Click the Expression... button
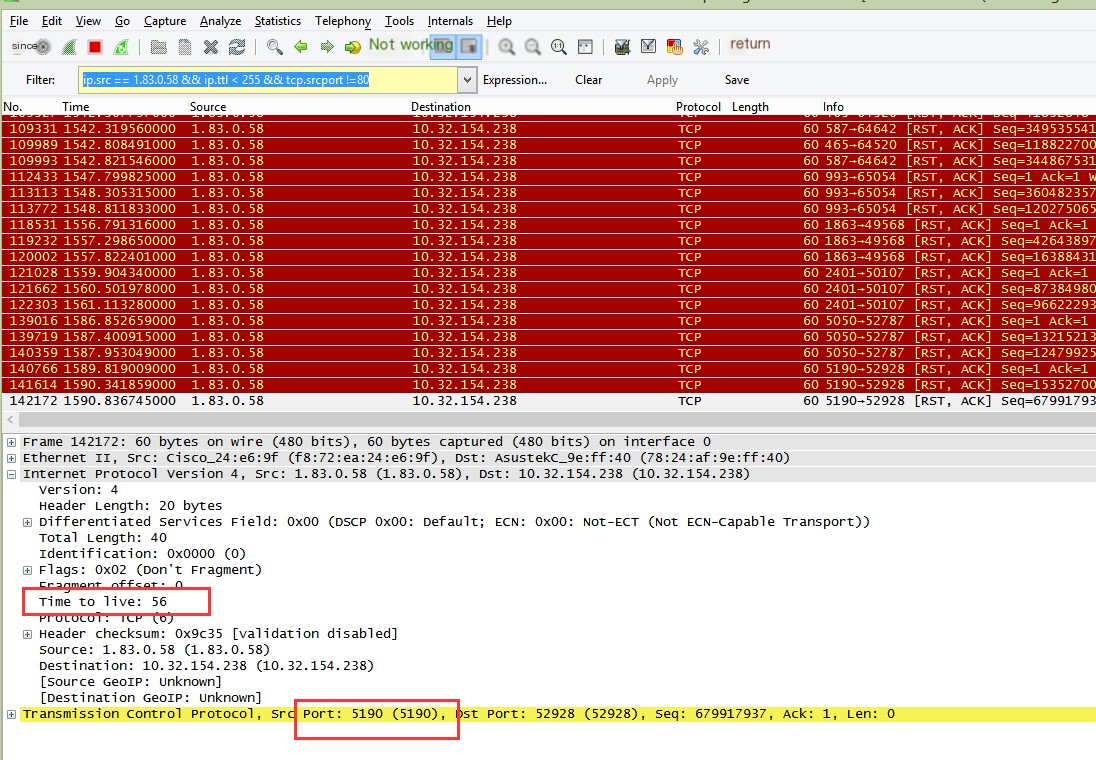The image size is (1096, 760). click(514, 80)
